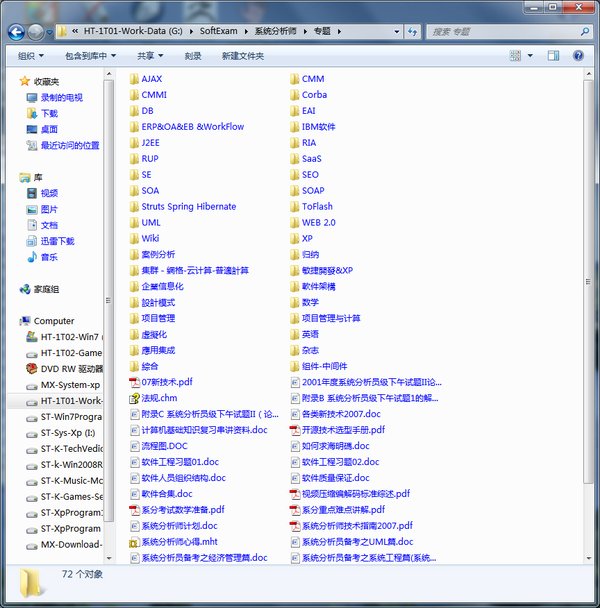Viewport: 600px width, 608px height.
Task: Click the file list scroll up arrow
Action: point(588,73)
